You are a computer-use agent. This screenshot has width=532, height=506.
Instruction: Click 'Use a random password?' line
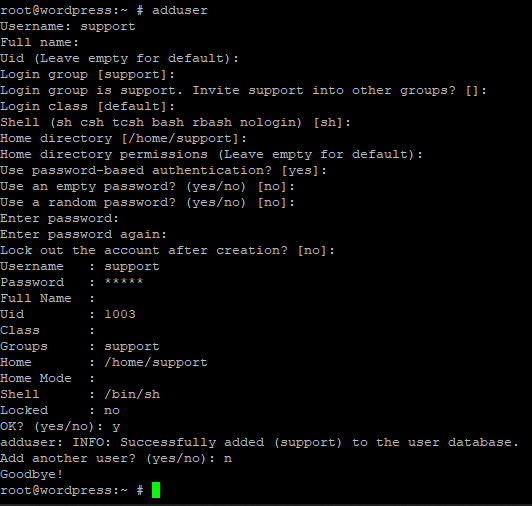[148, 203]
